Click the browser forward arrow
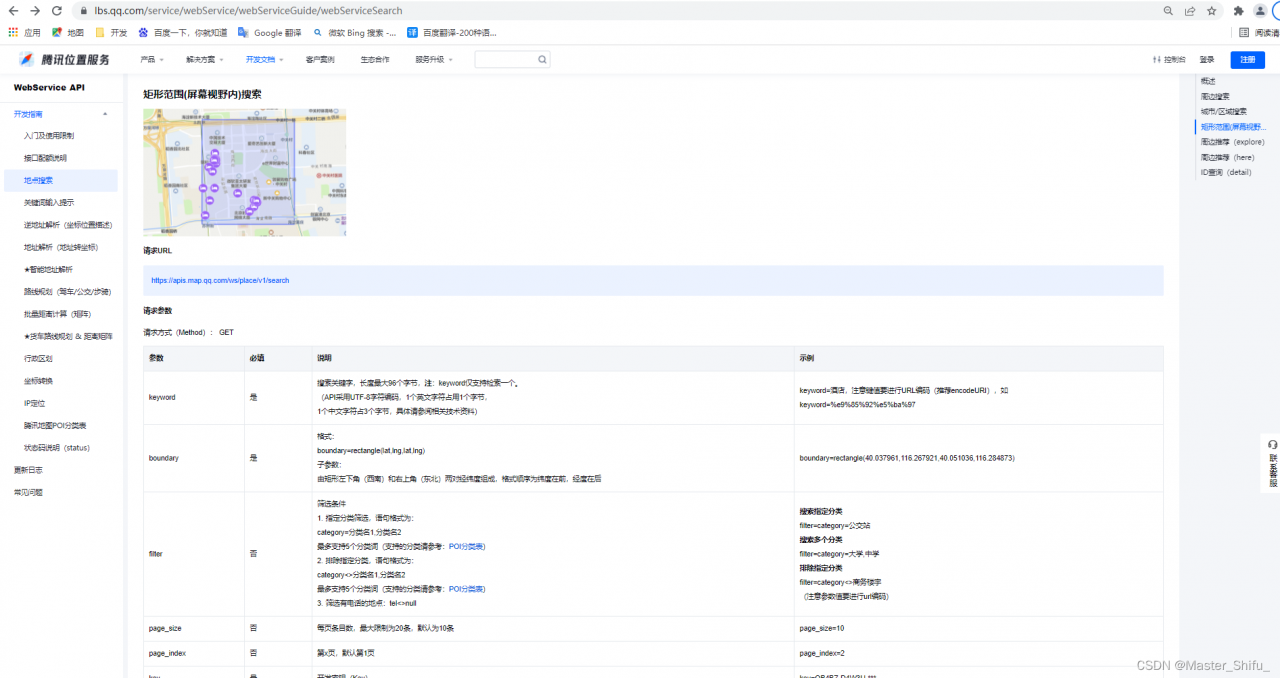This screenshot has height=678, width=1280. 35,11
